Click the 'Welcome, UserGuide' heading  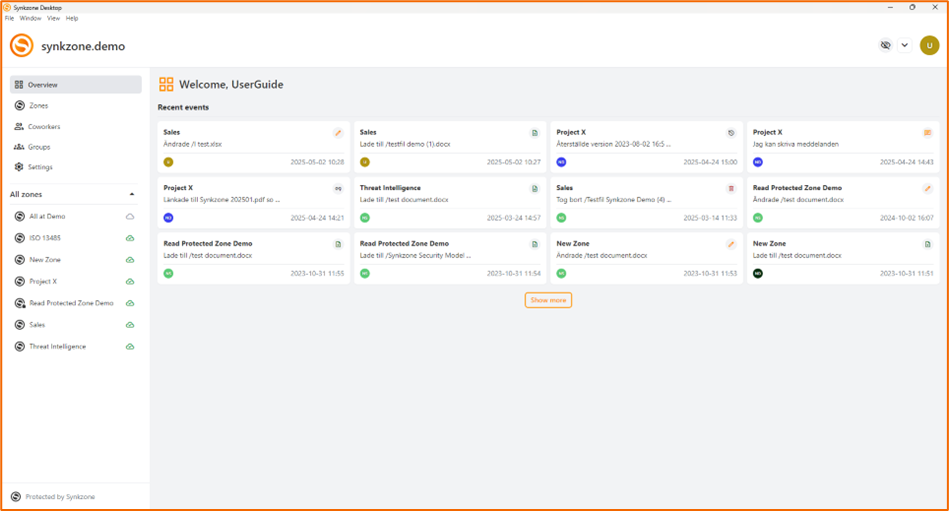231,85
